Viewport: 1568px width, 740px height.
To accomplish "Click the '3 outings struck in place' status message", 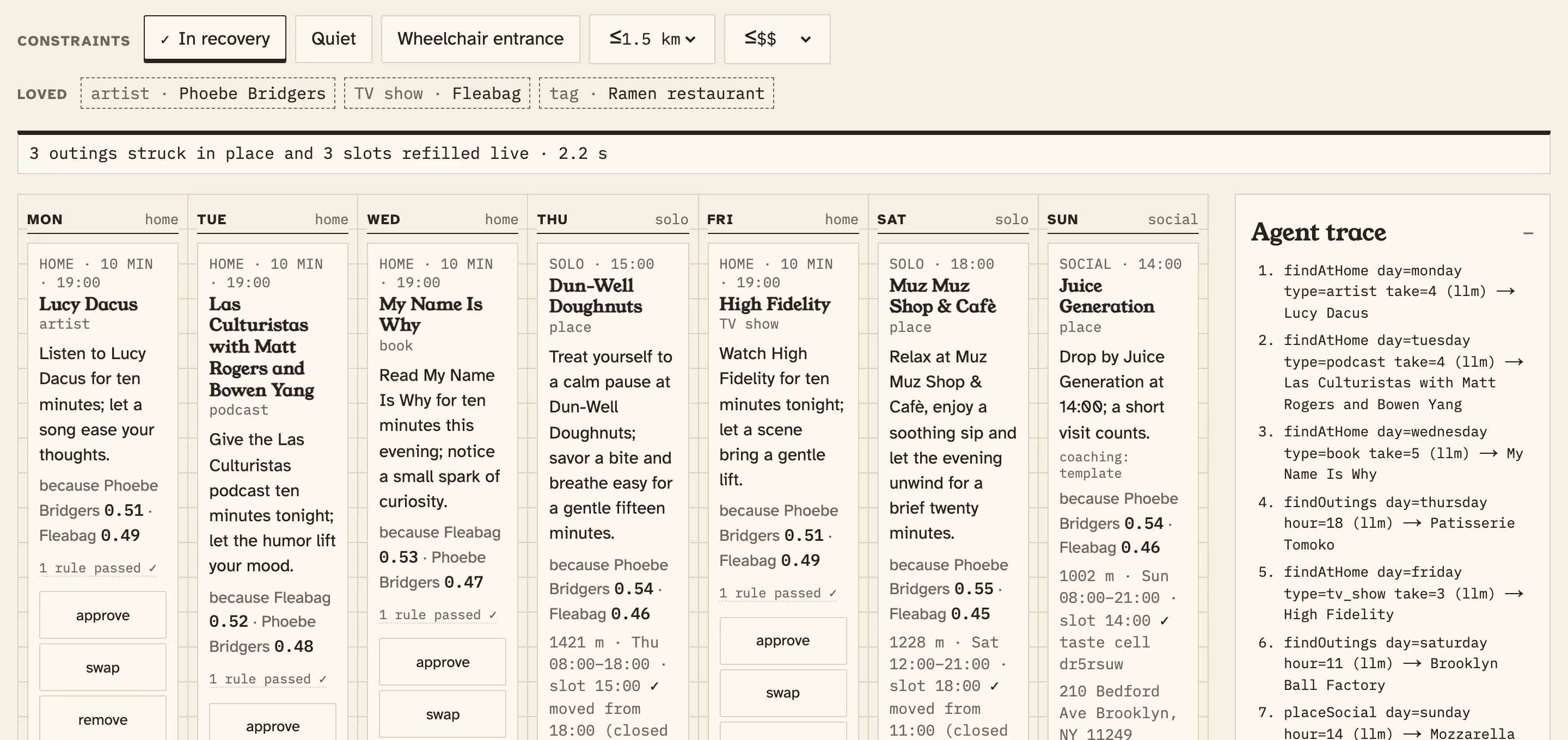I will click(318, 153).
